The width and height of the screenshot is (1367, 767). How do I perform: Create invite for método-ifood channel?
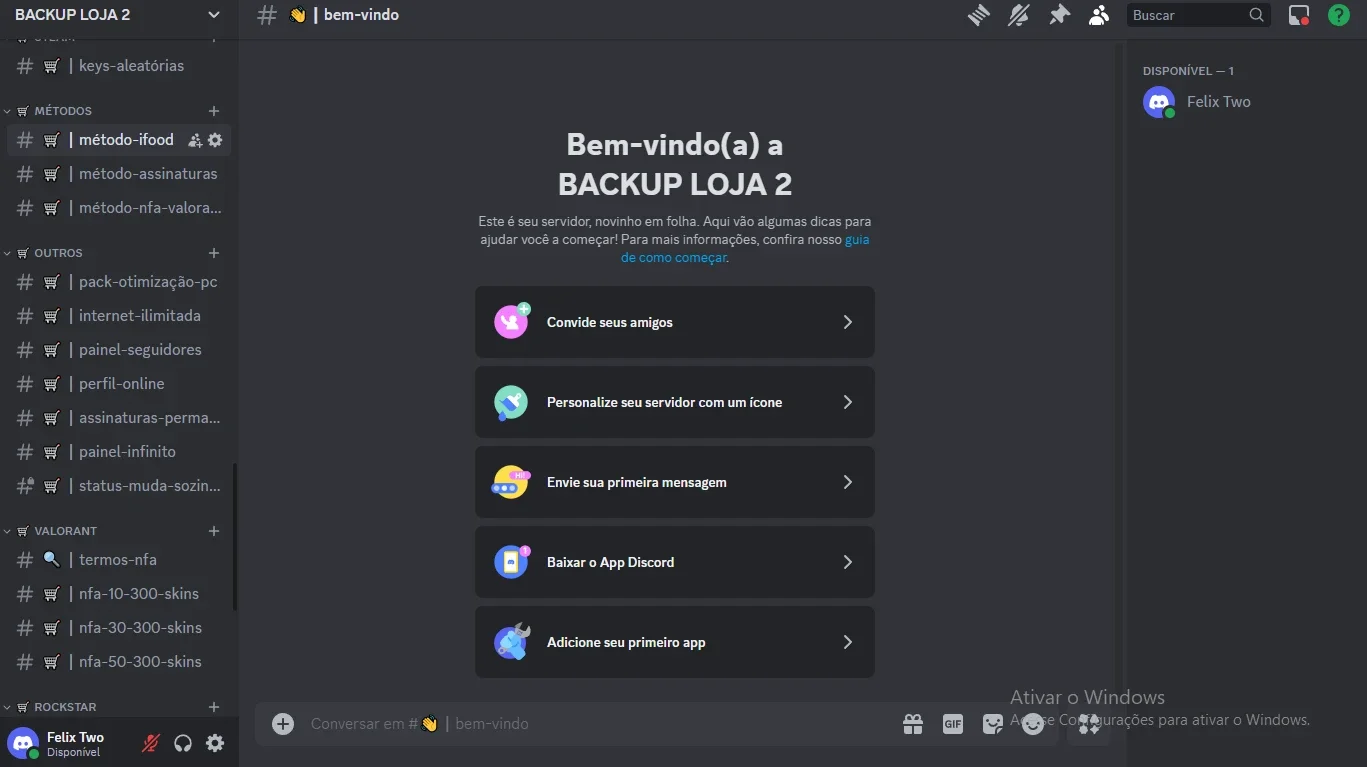[x=195, y=140]
